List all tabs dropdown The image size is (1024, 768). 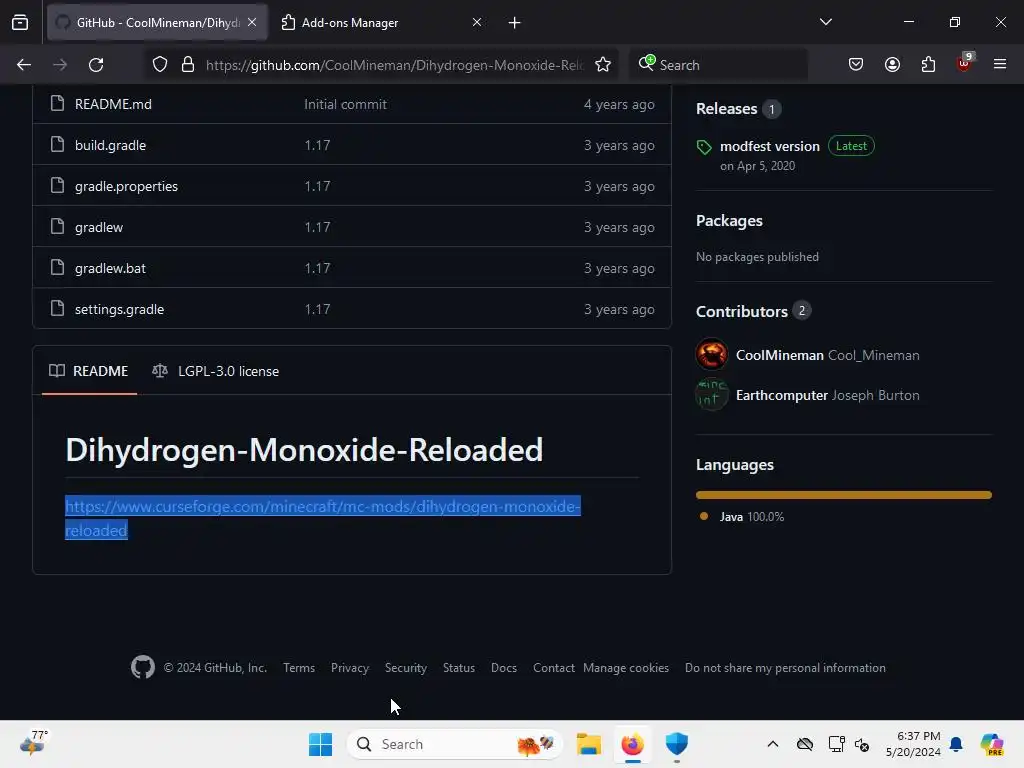(825, 22)
